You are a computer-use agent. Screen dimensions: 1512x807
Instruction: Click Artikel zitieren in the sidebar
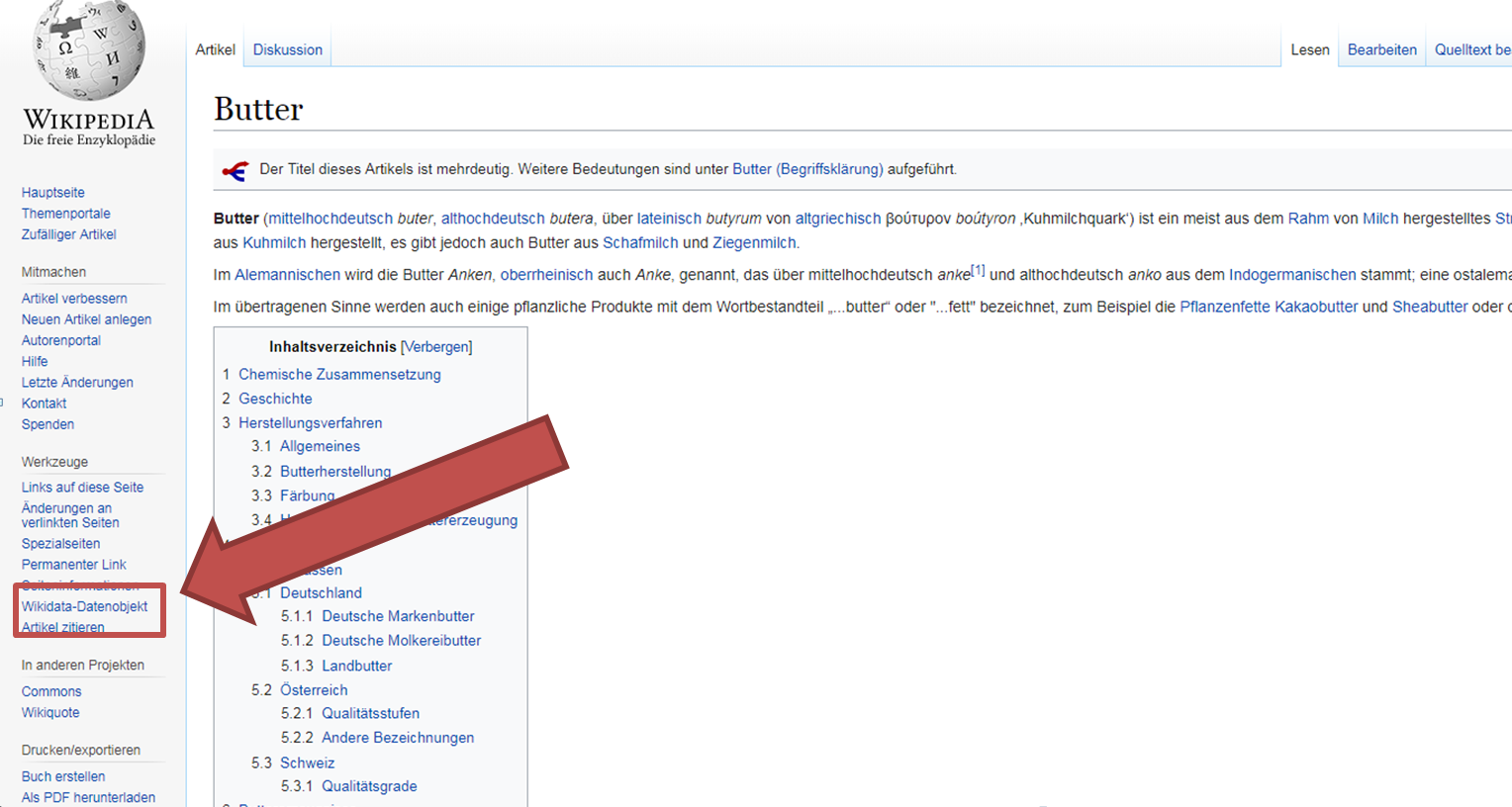pos(63,627)
